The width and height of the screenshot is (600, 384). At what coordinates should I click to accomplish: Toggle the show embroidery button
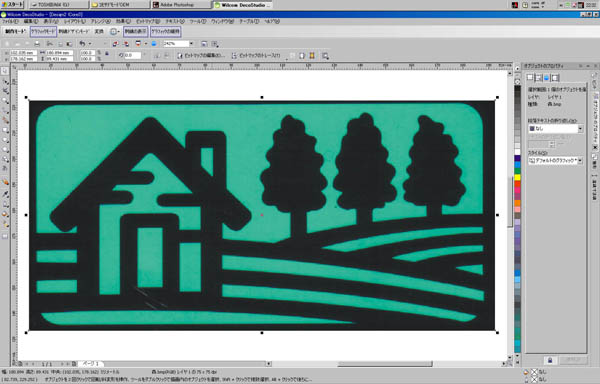pos(136,31)
